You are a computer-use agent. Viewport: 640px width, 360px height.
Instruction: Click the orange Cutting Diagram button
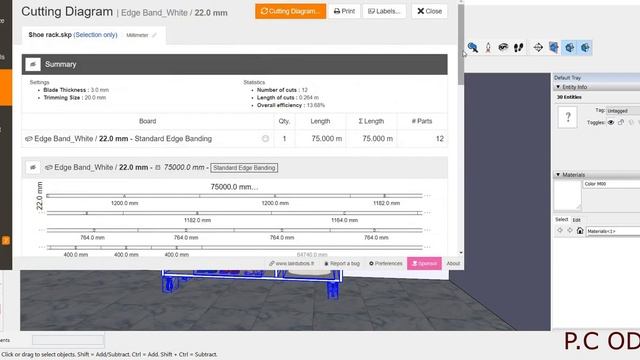click(291, 11)
